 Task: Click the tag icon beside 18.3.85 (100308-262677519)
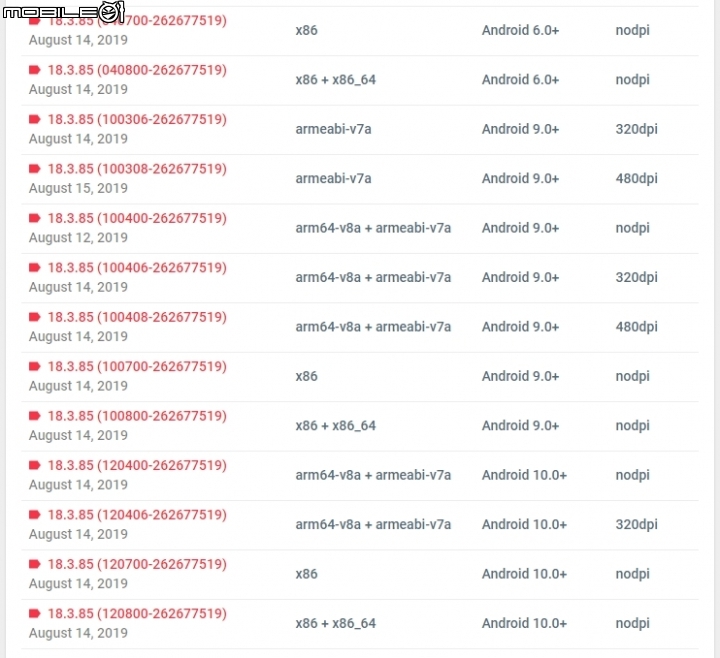pos(34,169)
